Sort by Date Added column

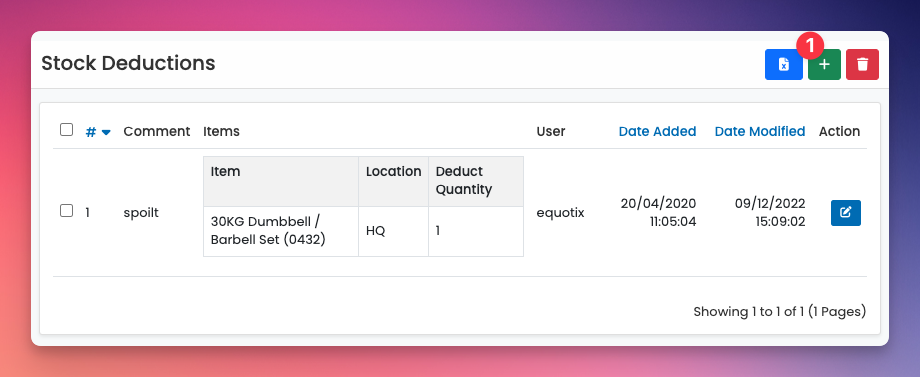click(657, 131)
